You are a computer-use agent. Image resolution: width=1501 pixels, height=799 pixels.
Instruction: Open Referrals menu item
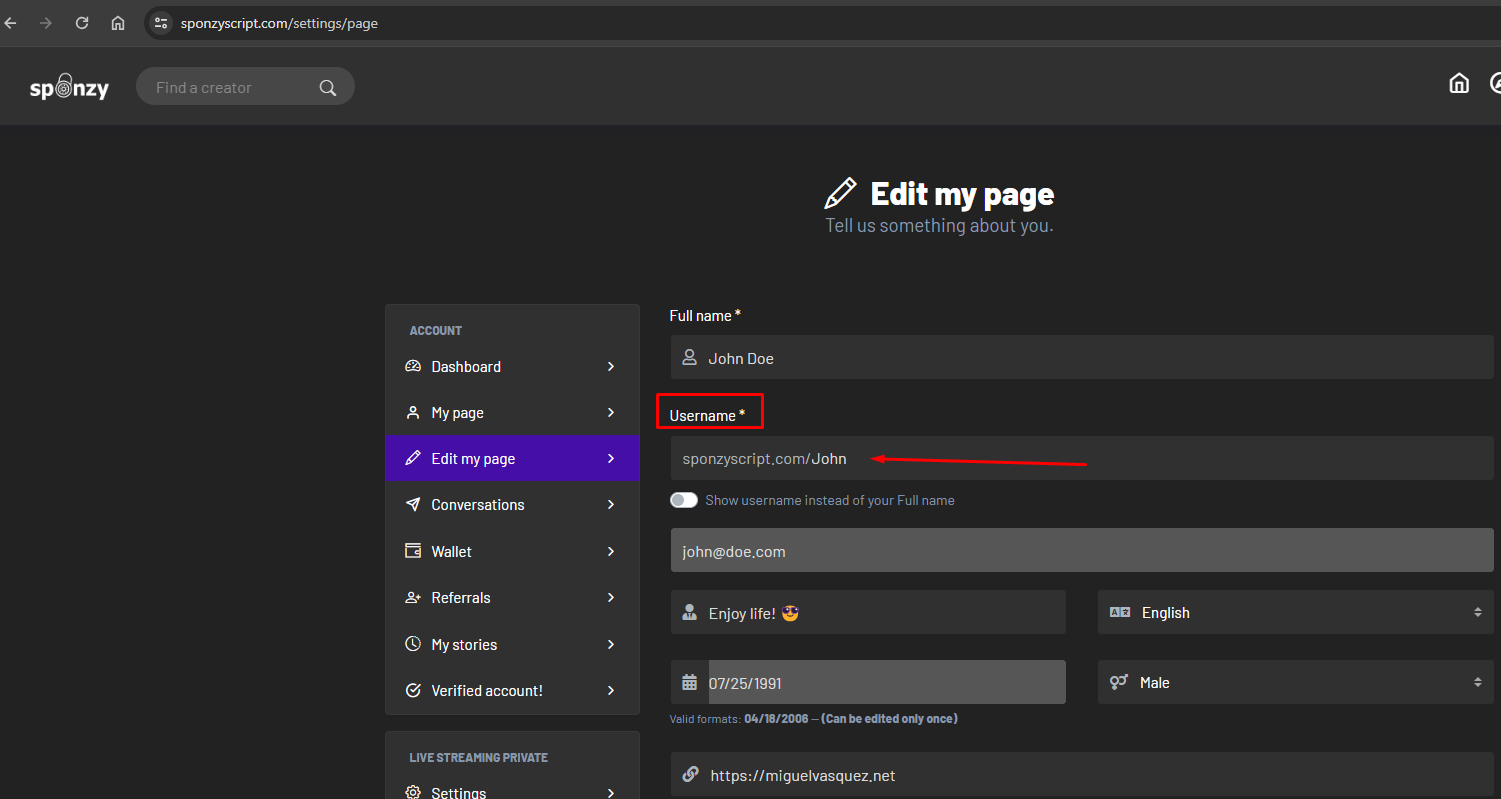click(512, 597)
